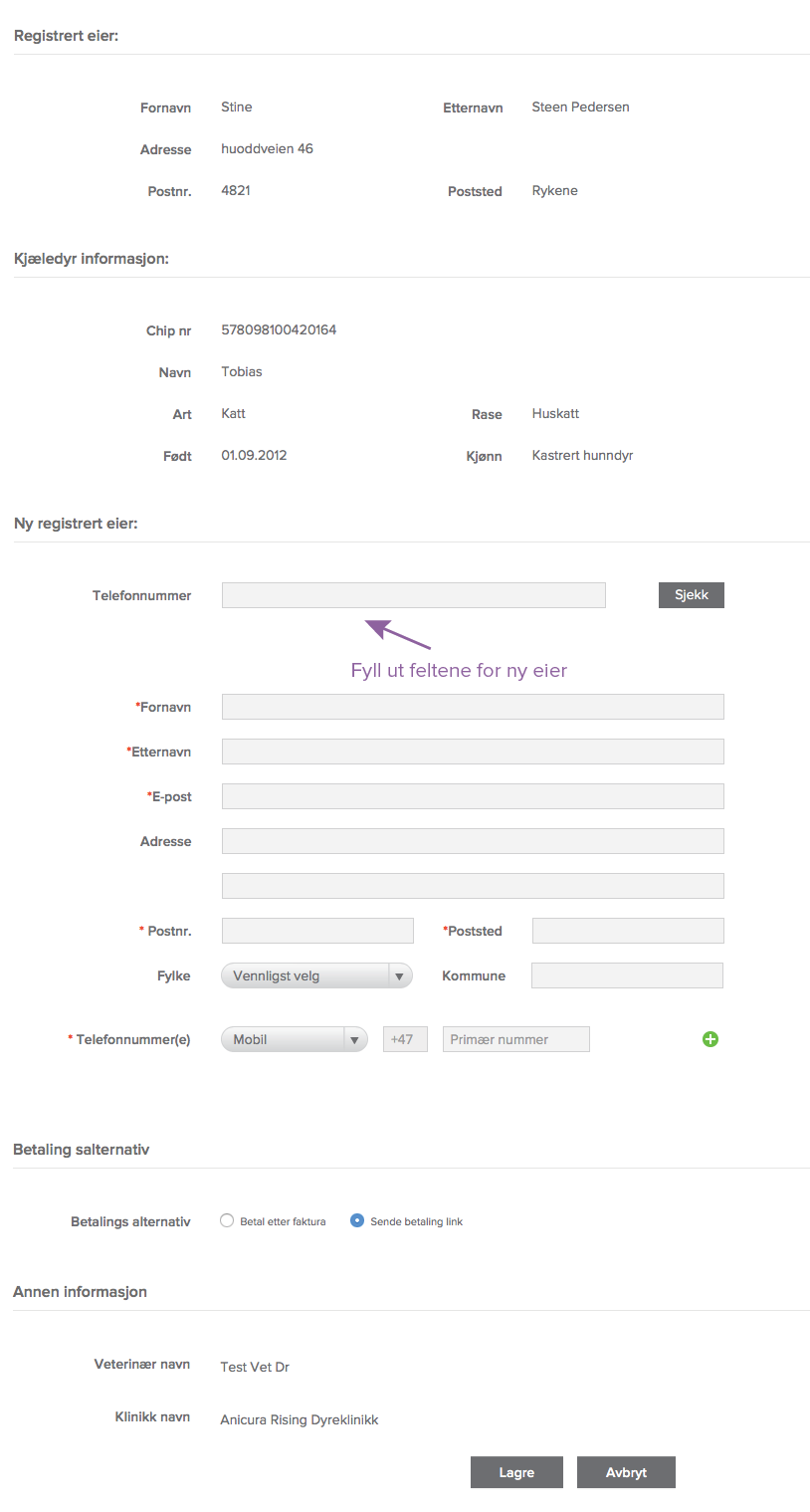Image resolution: width=810 pixels, height=1512 pixels.
Task: Click the +47 country code field
Action: point(405,1039)
